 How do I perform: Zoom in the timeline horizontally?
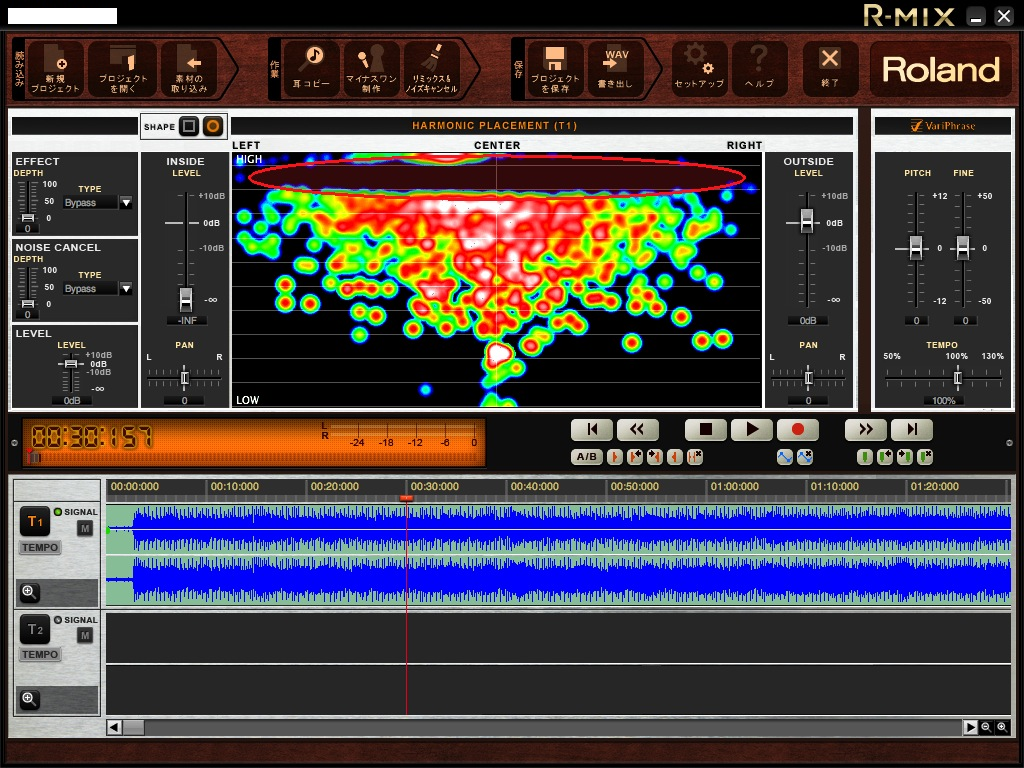coord(1002,727)
